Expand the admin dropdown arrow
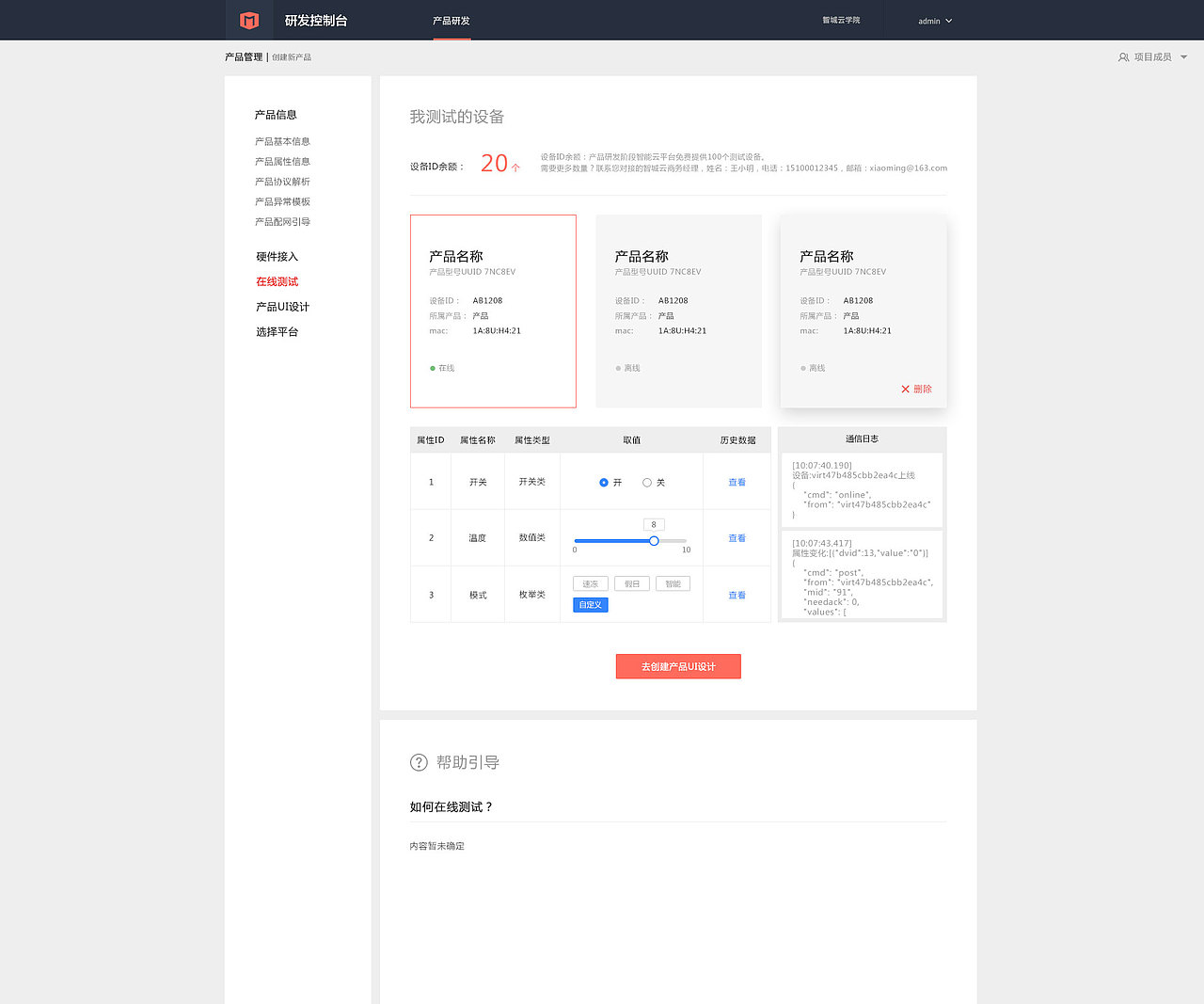 (948, 21)
